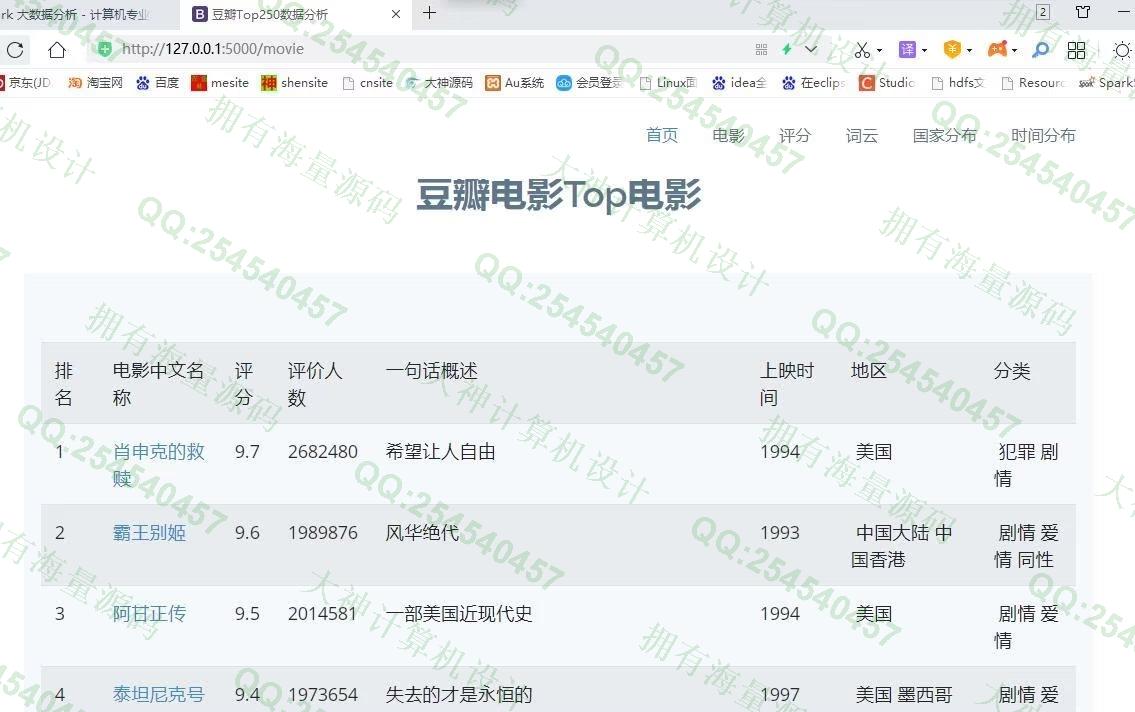Open the idea bookmark
This screenshot has width=1135, height=712.
[x=739, y=82]
